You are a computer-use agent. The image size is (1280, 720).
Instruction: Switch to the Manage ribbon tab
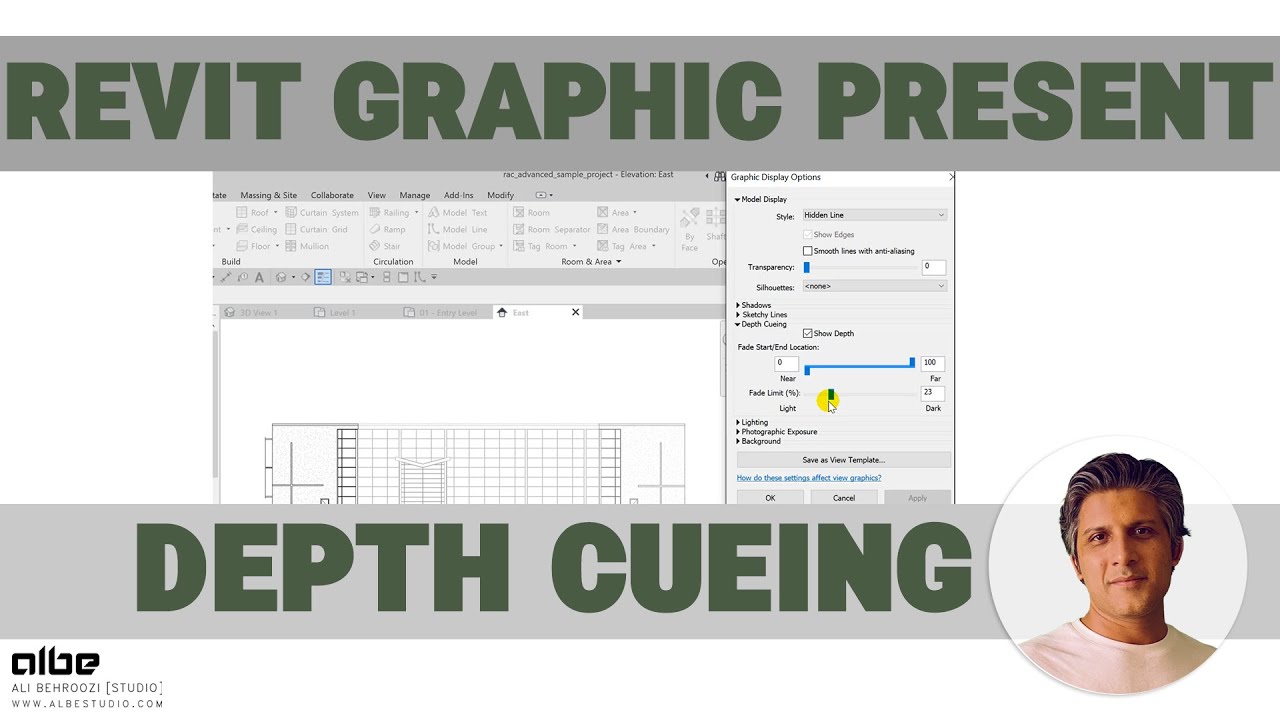(x=415, y=195)
